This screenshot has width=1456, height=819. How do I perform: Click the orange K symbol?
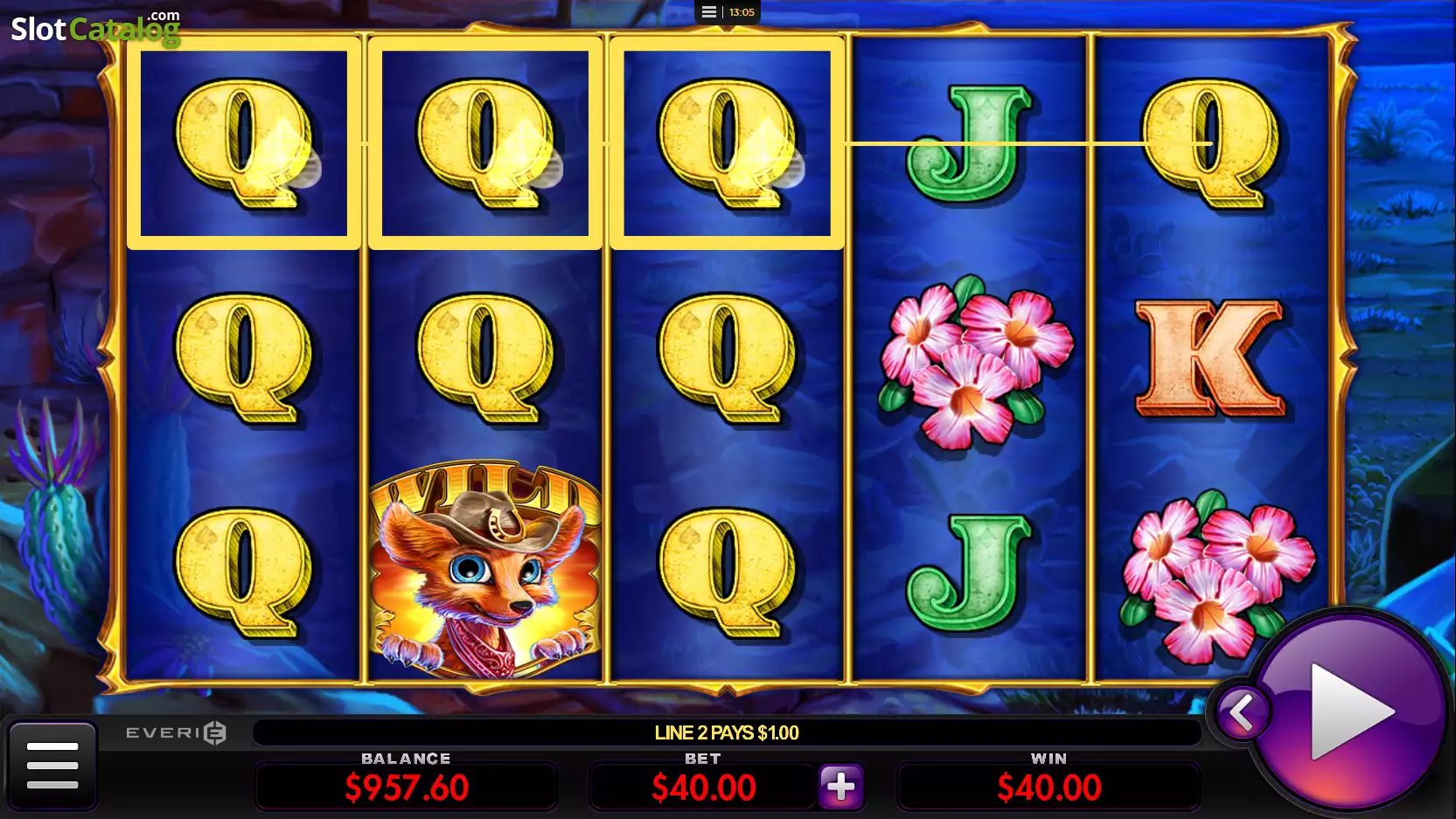click(1210, 357)
